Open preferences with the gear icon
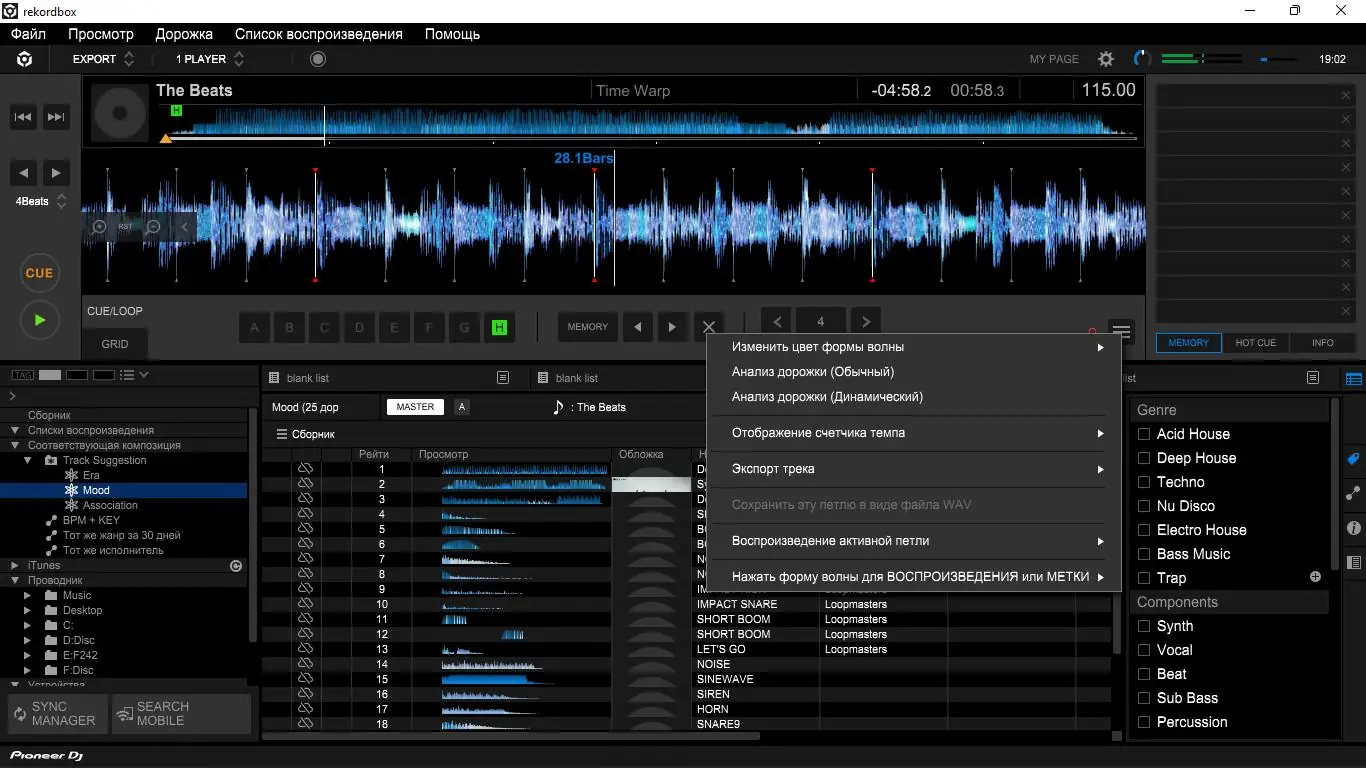The image size is (1366, 768). 1106,60
